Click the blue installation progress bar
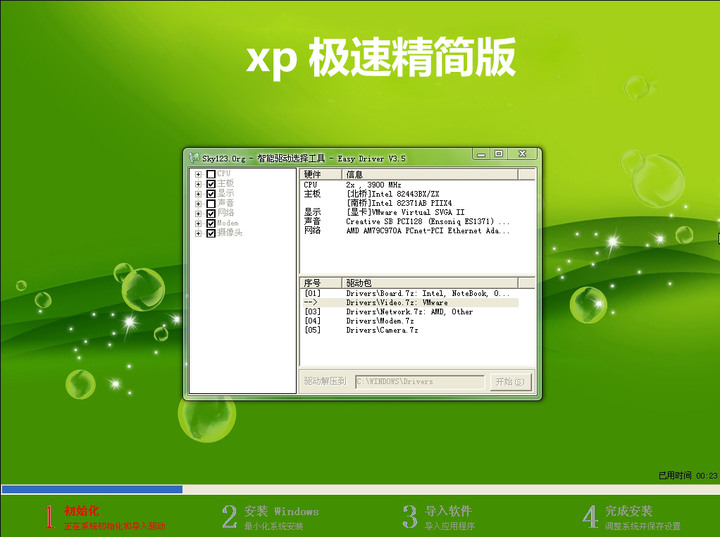Viewport: 720px width, 537px height. pyautogui.click(x=92, y=489)
